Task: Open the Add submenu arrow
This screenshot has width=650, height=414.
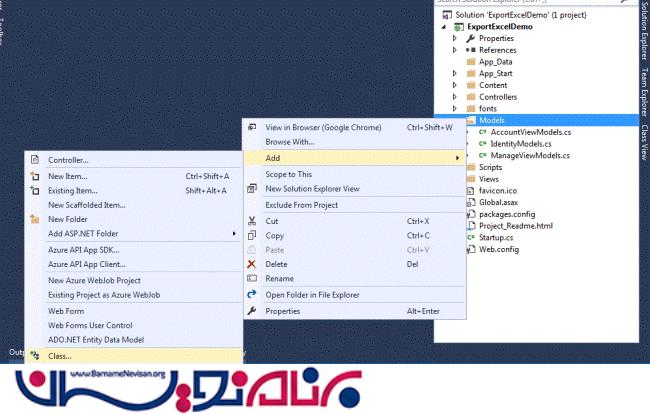Action: (x=457, y=158)
